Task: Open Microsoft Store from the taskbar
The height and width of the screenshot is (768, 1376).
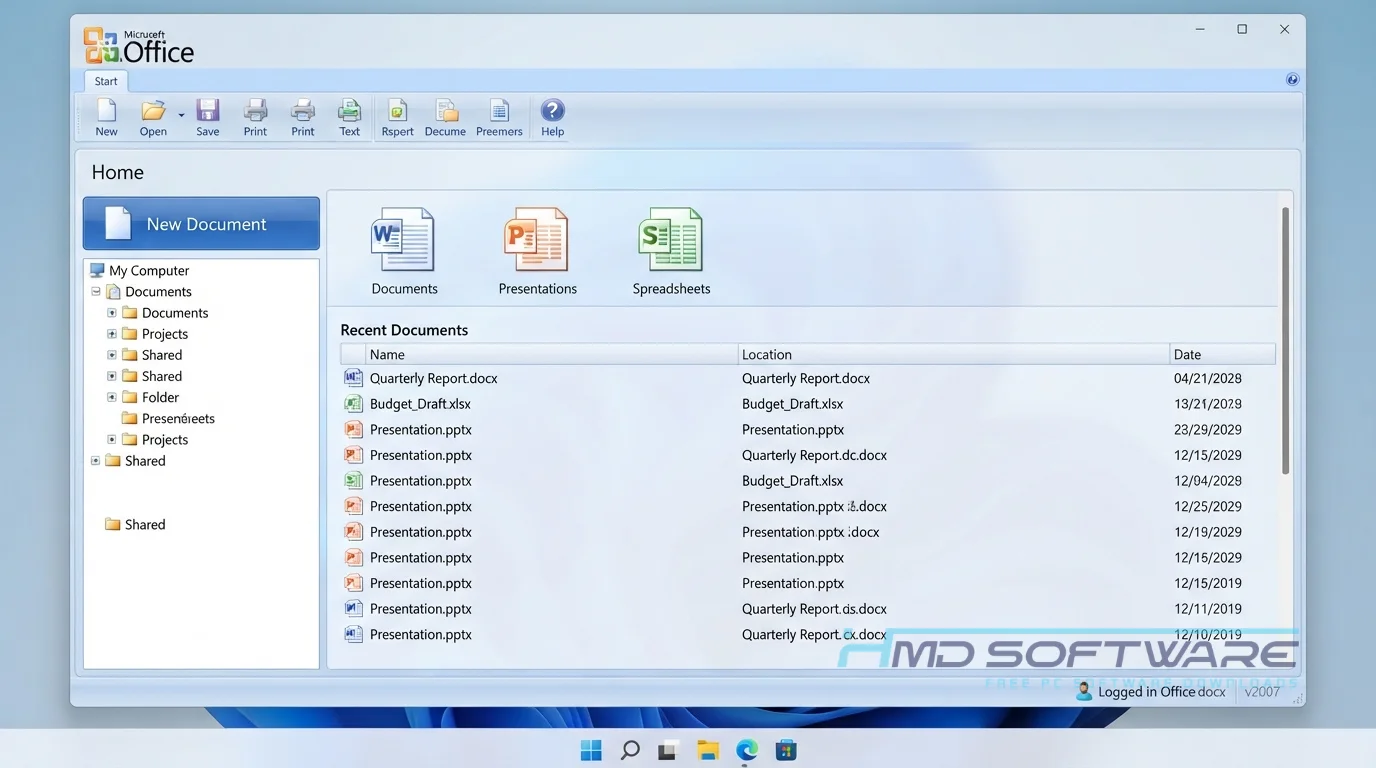Action: point(786,750)
